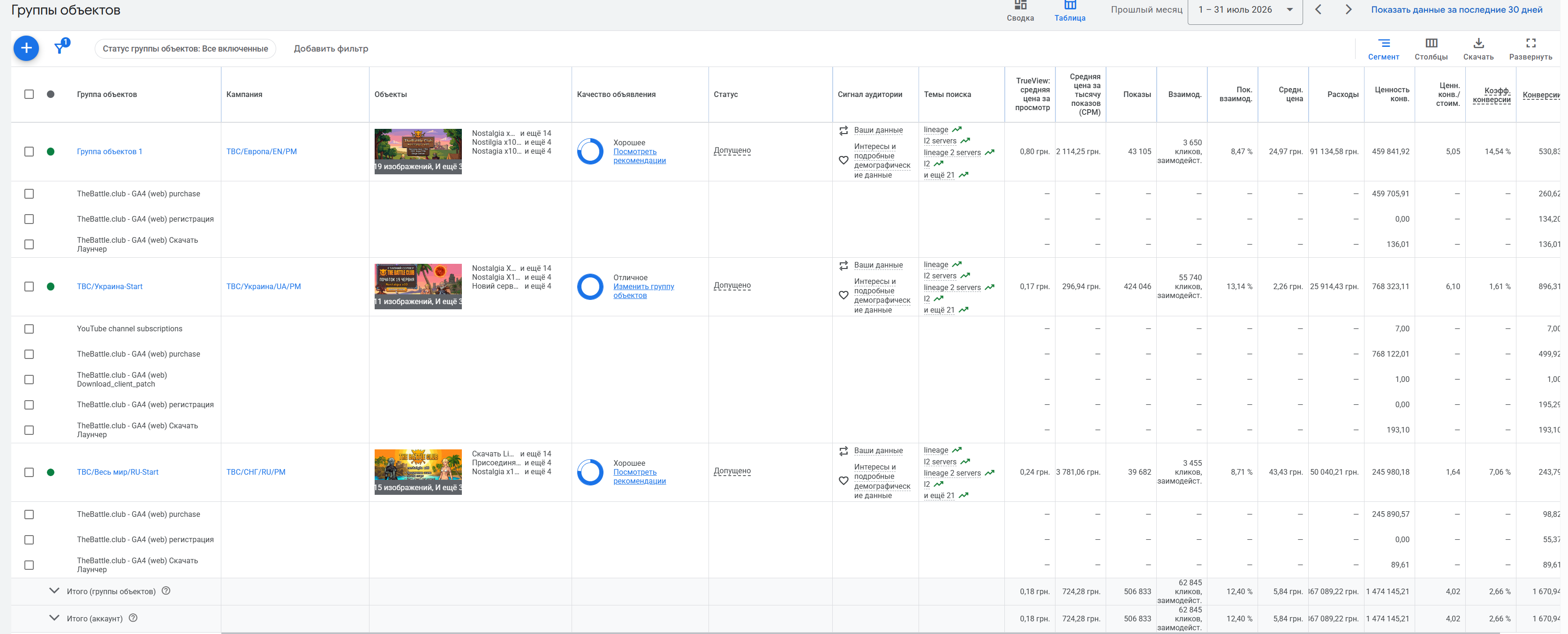Click help icon next to Итого (группы объектов)

(x=166, y=590)
